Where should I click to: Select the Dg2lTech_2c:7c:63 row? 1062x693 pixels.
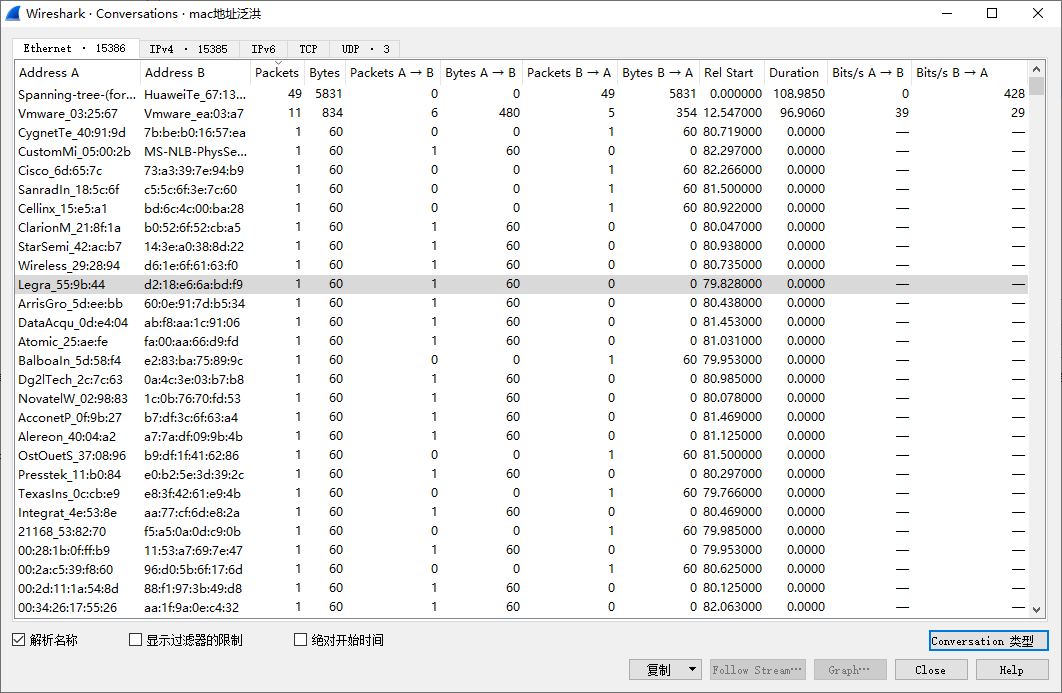[x=521, y=379]
